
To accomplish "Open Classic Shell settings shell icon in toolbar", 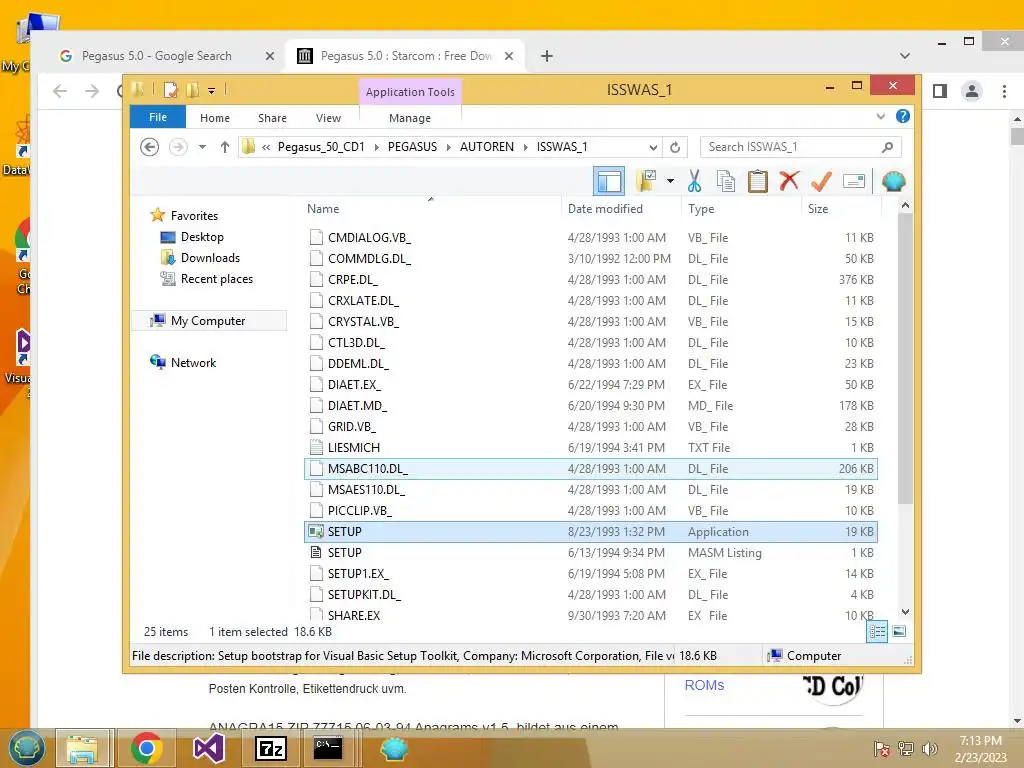I will point(893,181).
